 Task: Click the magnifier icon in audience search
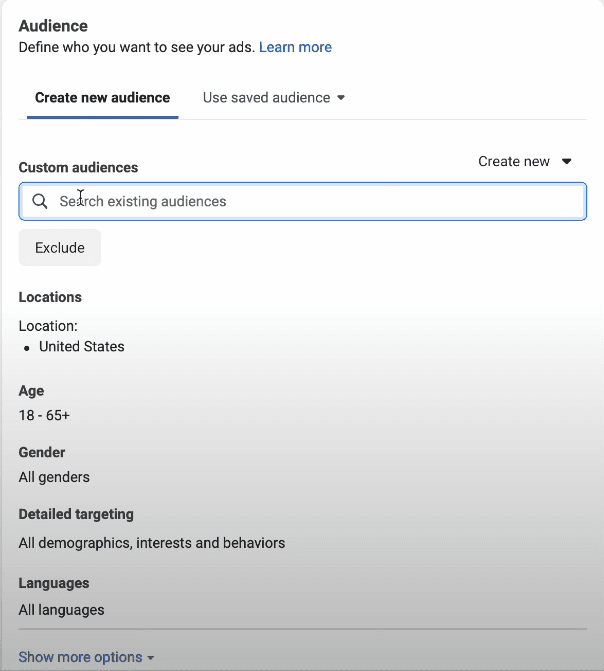40,201
